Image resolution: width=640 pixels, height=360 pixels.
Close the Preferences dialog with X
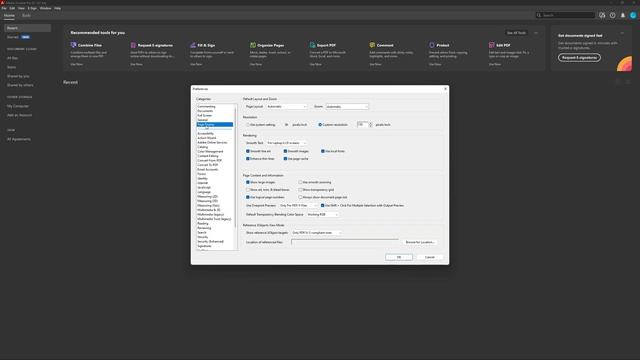click(445, 89)
